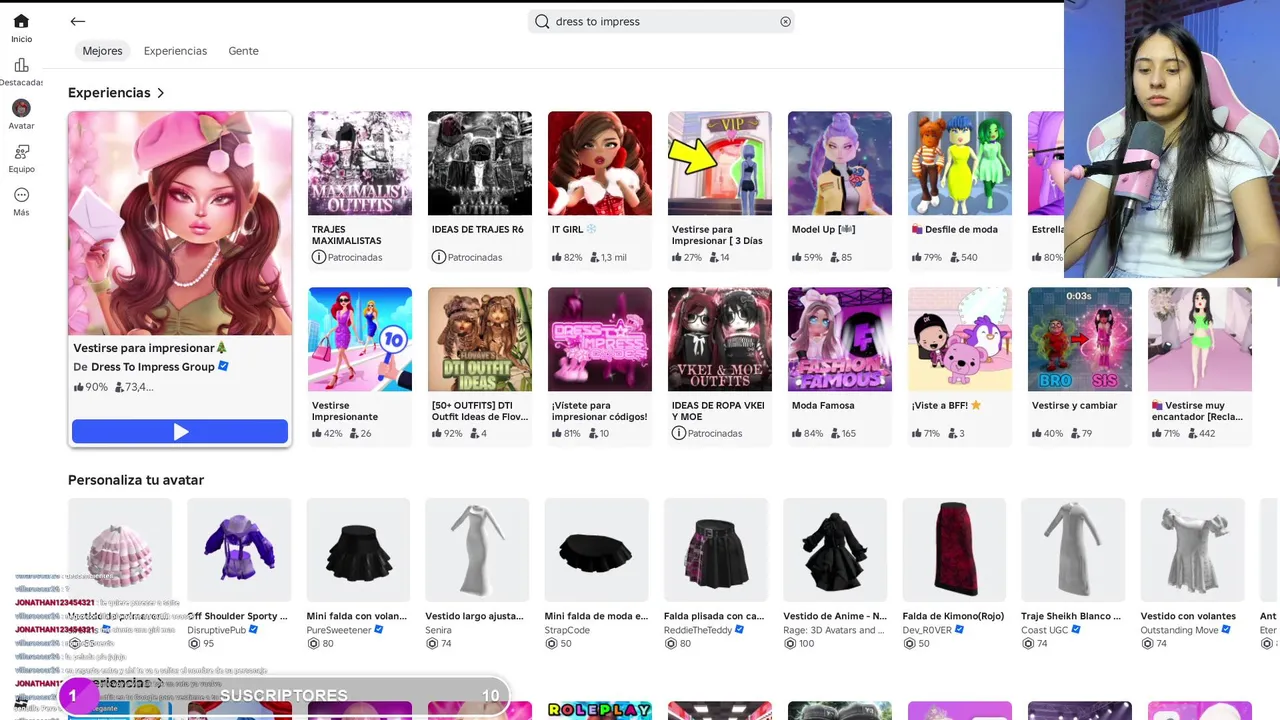Select the Mini falda con volantes black skirt

point(358,550)
